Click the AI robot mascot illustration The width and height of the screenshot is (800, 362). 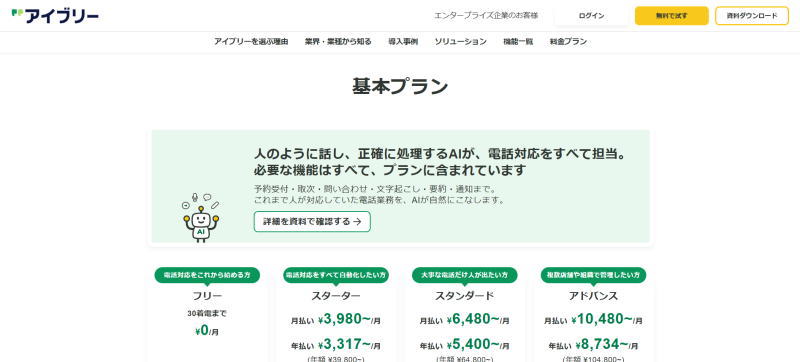[x=201, y=217]
